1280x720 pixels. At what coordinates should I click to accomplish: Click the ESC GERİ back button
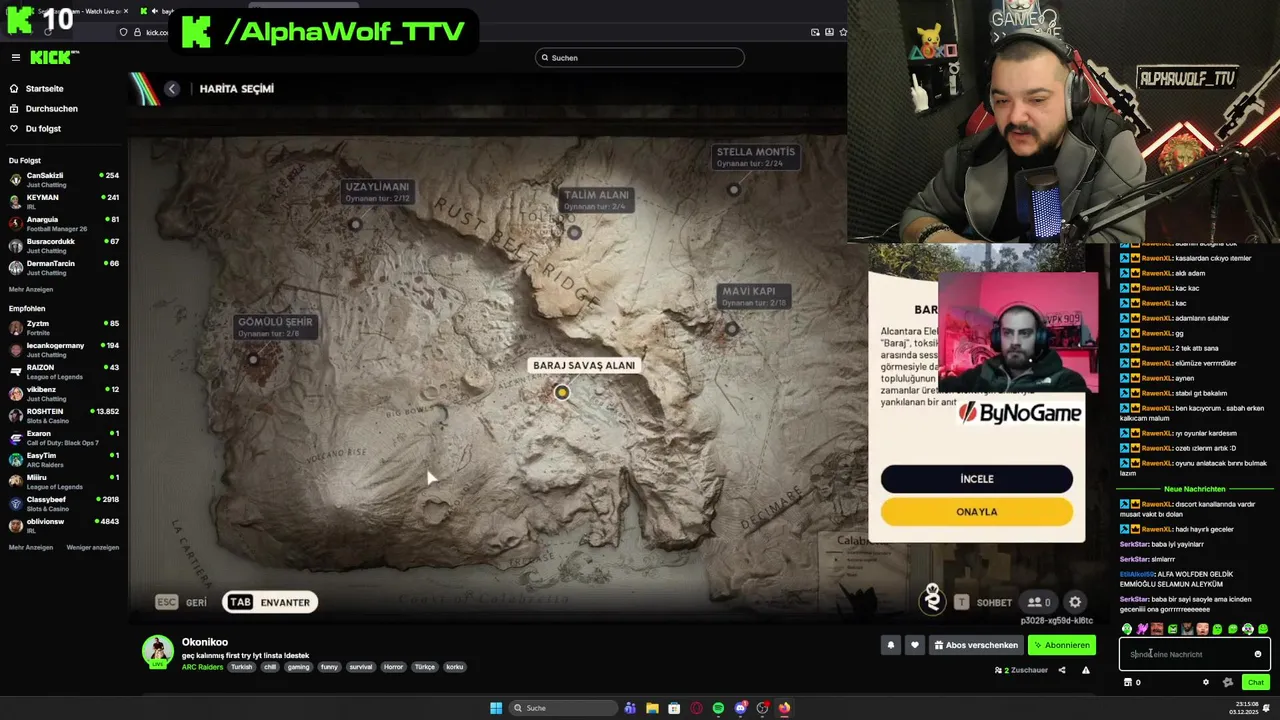coord(182,602)
